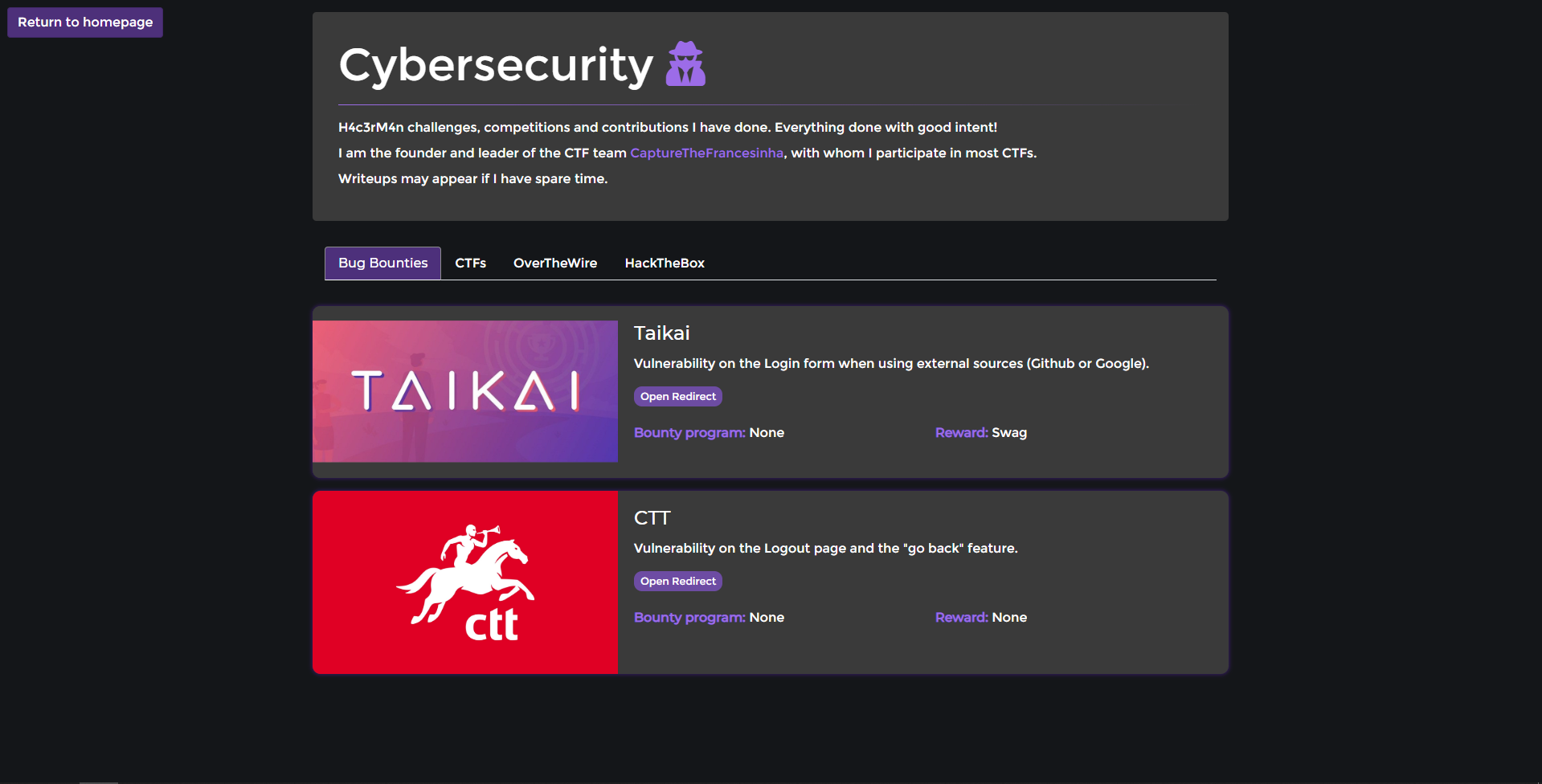
Task: Click the CTT horse rider logo
Action: tap(465, 582)
